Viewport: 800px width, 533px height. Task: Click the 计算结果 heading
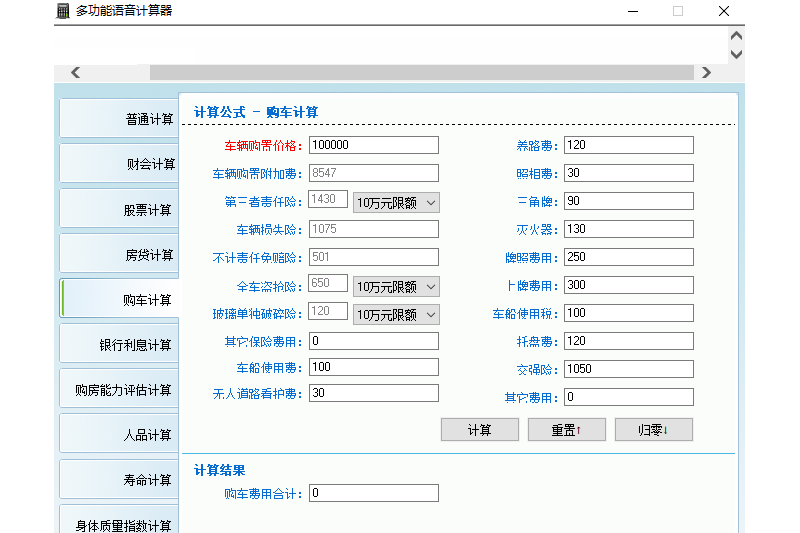(219, 470)
